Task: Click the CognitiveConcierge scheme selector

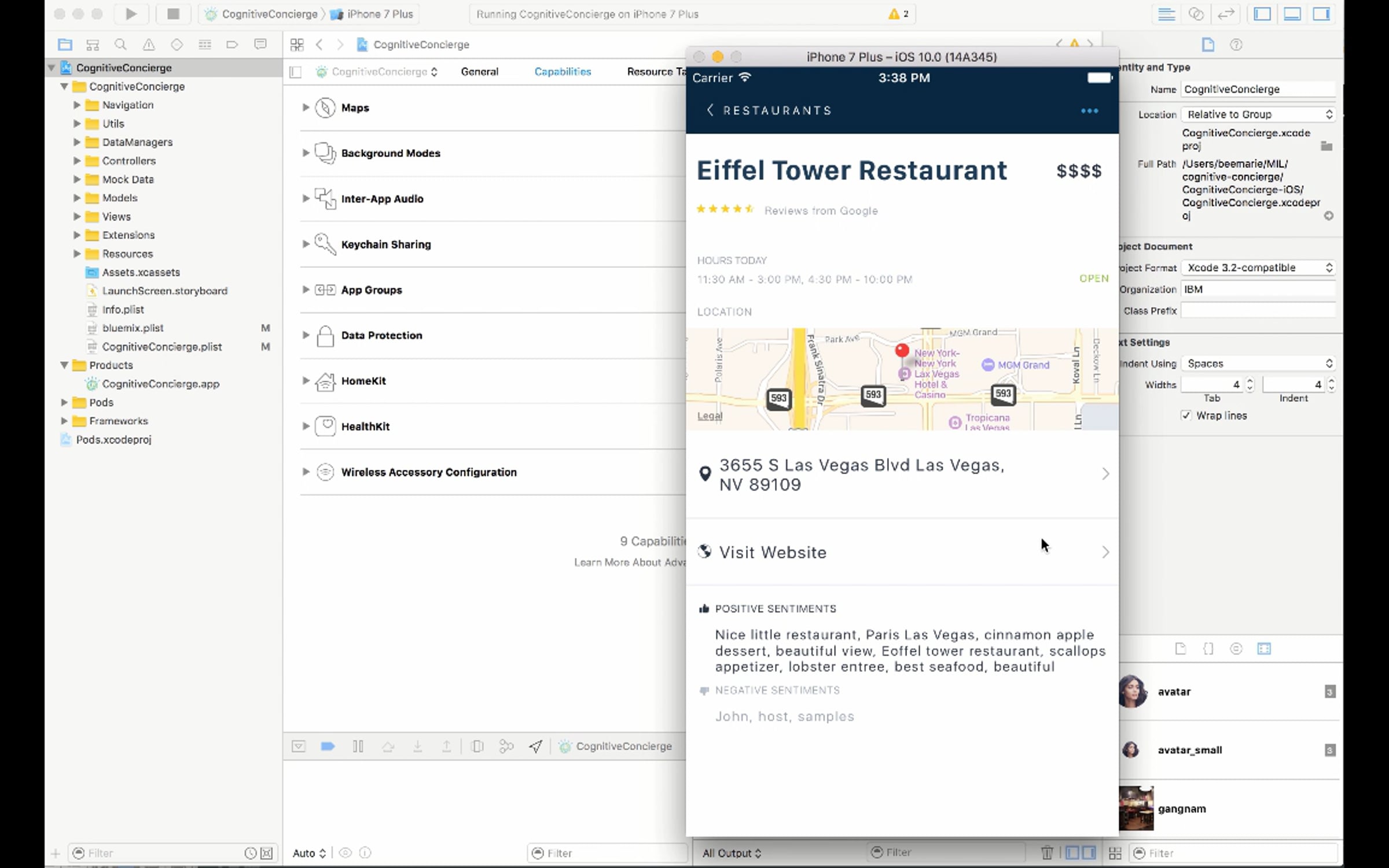Action: click(x=262, y=14)
